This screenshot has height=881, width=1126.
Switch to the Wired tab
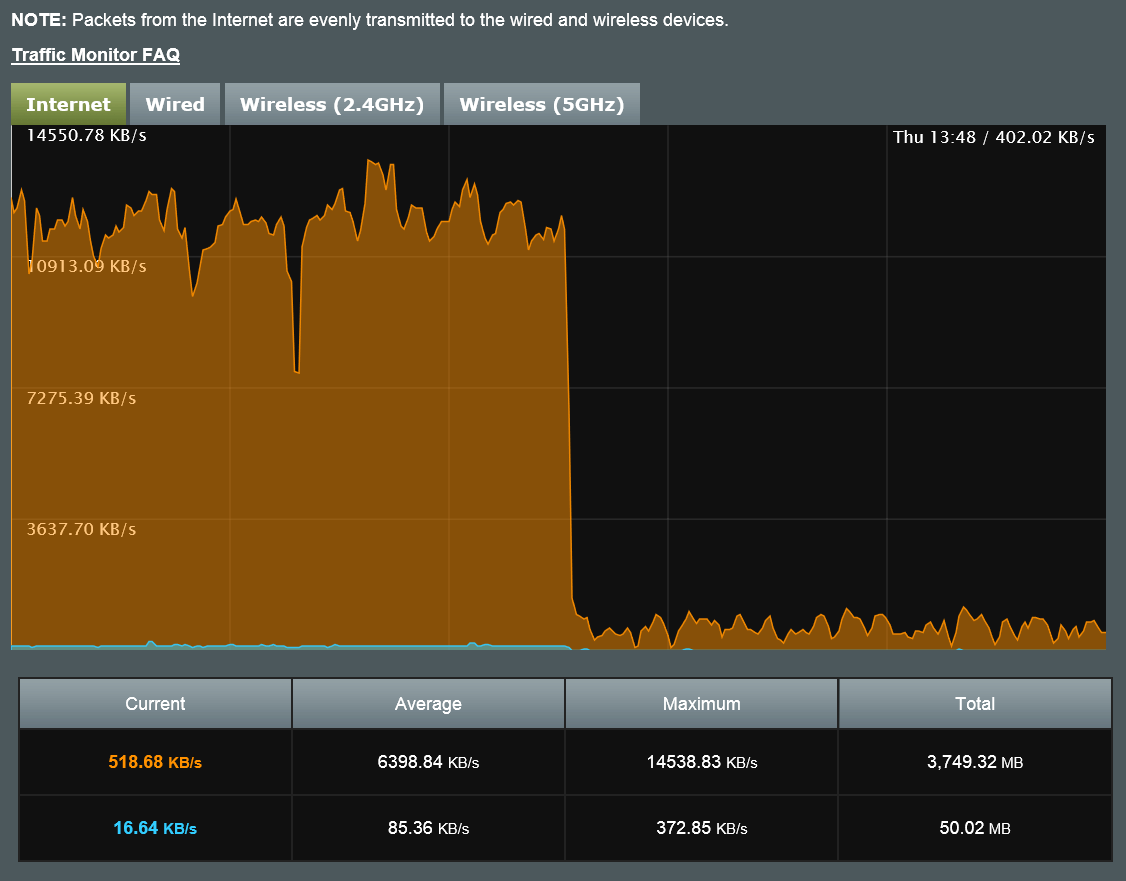pyautogui.click(x=175, y=104)
